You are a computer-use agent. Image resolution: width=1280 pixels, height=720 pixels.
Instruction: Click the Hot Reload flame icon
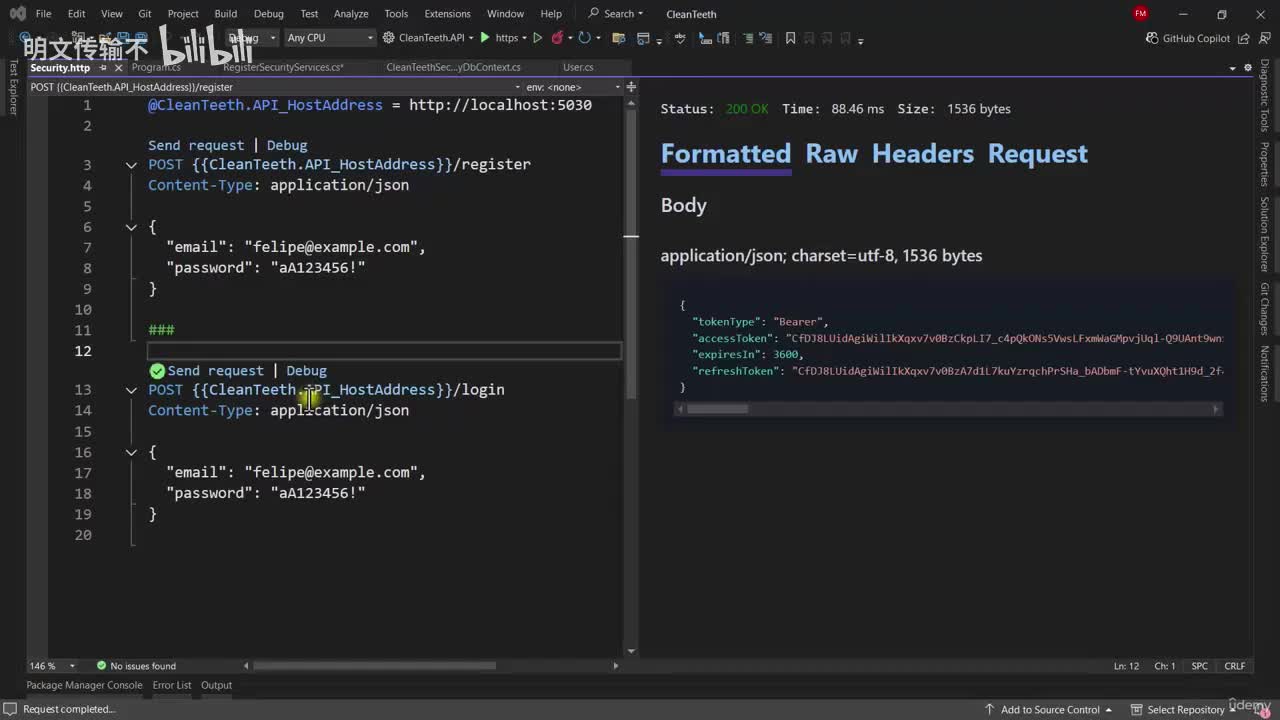[x=558, y=38]
